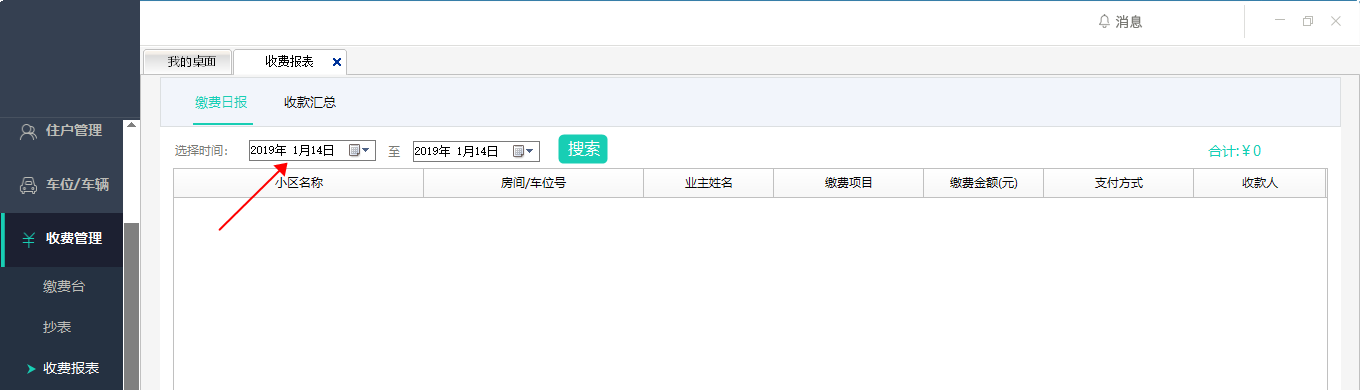Viewport: 1360px width, 390px height.
Task: Open end date calendar dropdown
Action: coord(524,151)
